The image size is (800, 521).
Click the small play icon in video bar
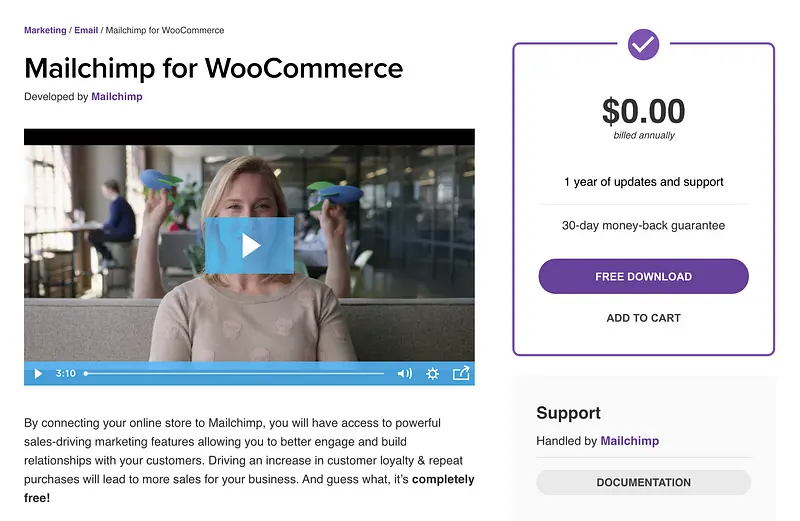click(38, 374)
